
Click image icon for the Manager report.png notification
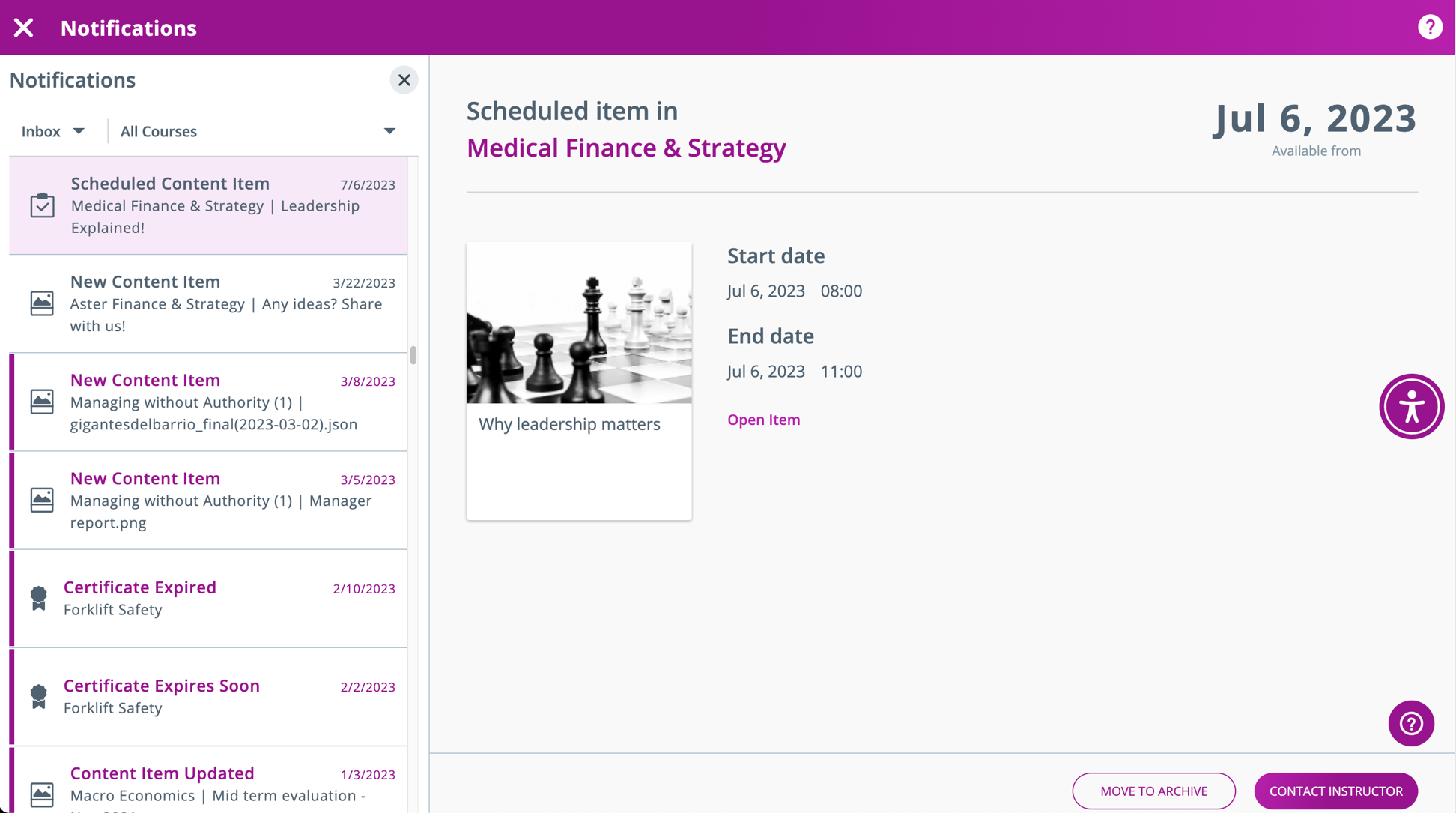point(42,500)
